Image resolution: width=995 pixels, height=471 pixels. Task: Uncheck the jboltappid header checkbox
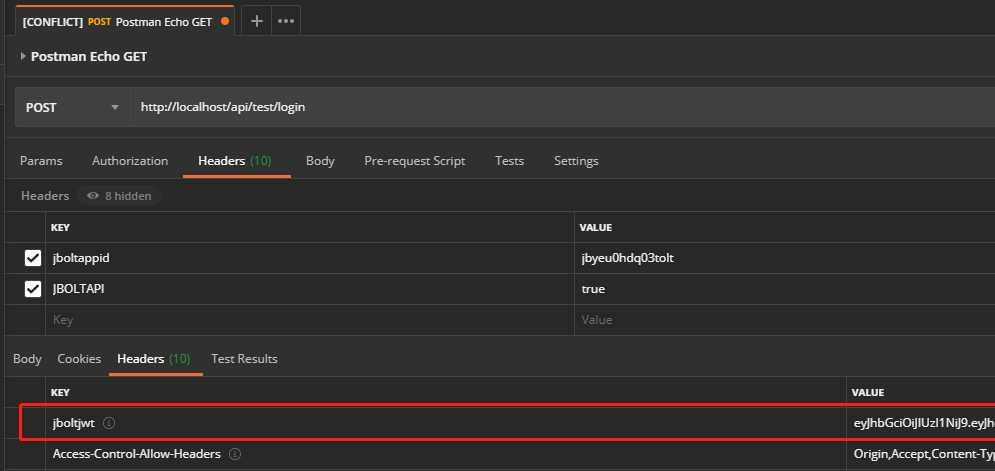click(x=33, y=258)
